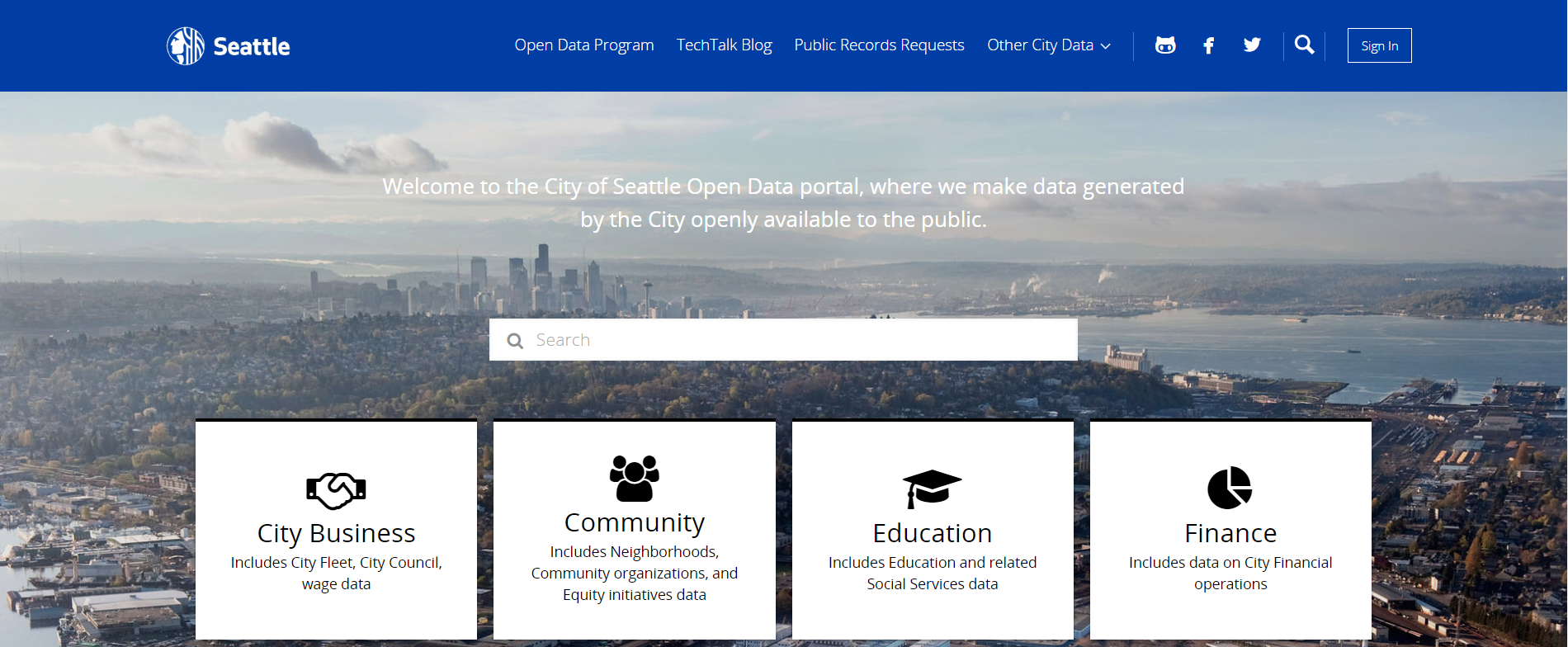1568x647 pixels.
Task: Open the Education category heading
Action: pos(933,533)
